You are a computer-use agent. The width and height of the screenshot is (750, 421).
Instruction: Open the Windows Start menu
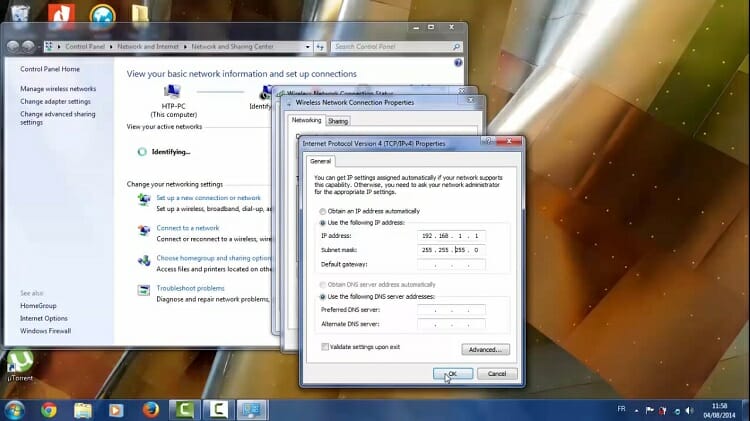tap(14, 410)
